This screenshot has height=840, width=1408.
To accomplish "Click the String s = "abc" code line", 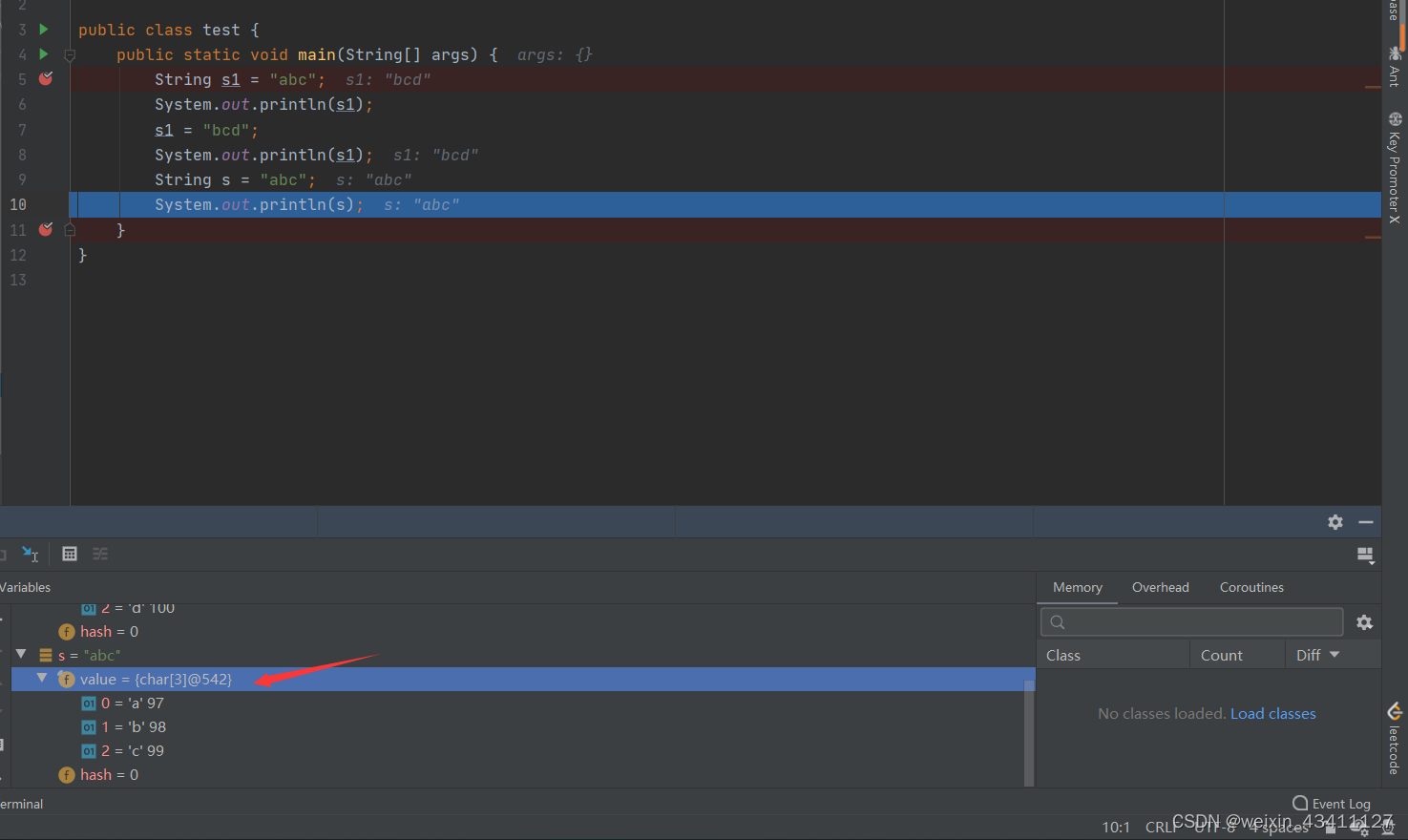I will coord(235,179).
